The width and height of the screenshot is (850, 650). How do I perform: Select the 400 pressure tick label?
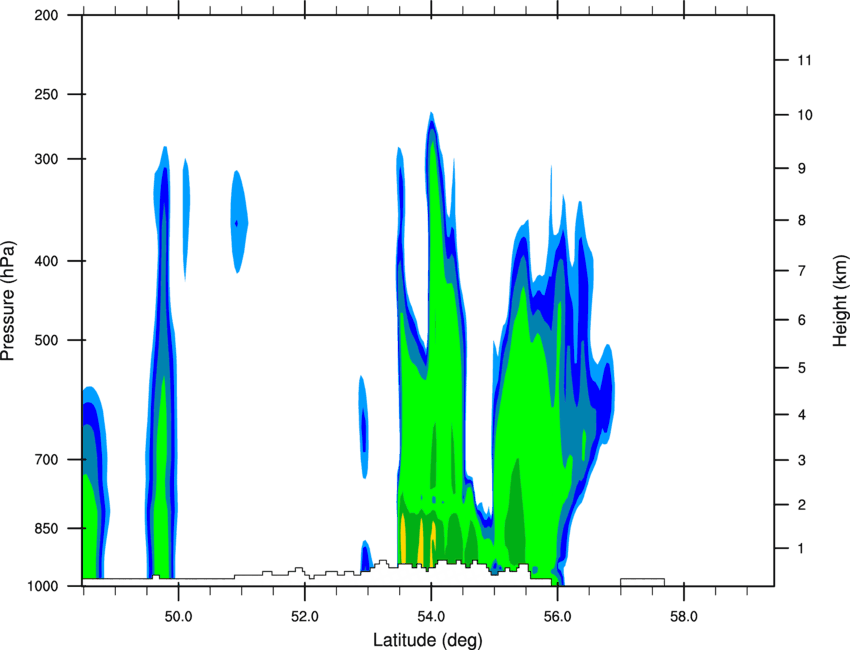click(x=46, y=261)
